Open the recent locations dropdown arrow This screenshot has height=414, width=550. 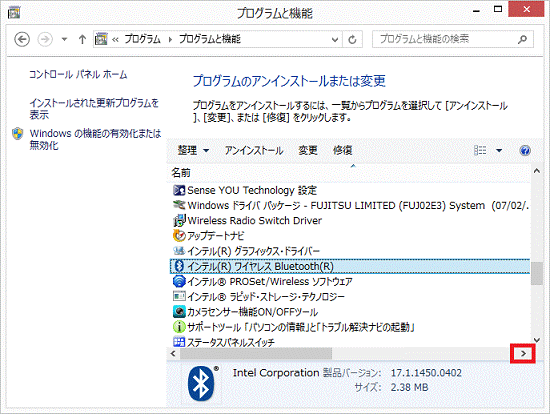pos(64,39)
